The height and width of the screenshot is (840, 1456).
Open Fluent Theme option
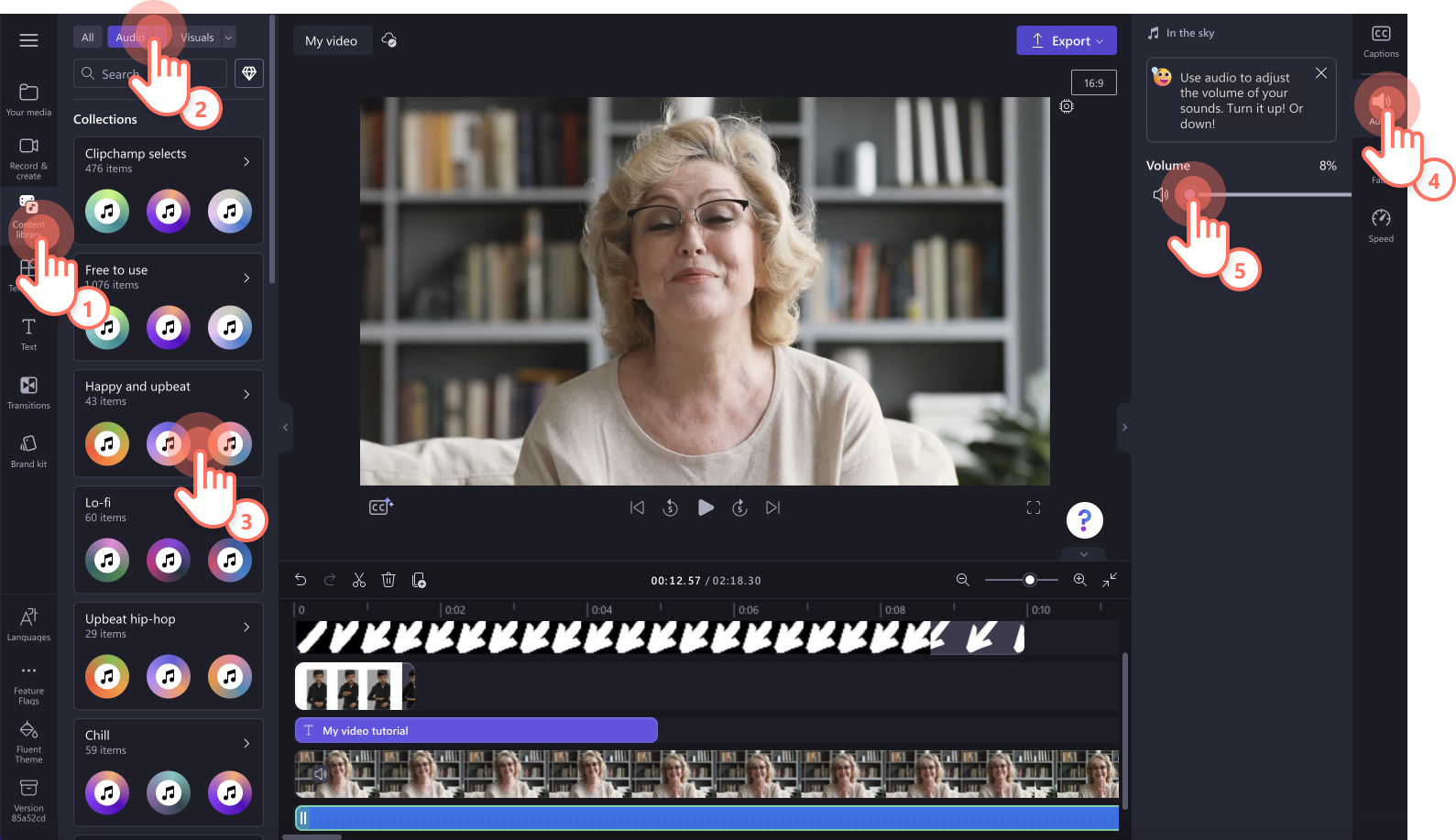tap(28, 742)
